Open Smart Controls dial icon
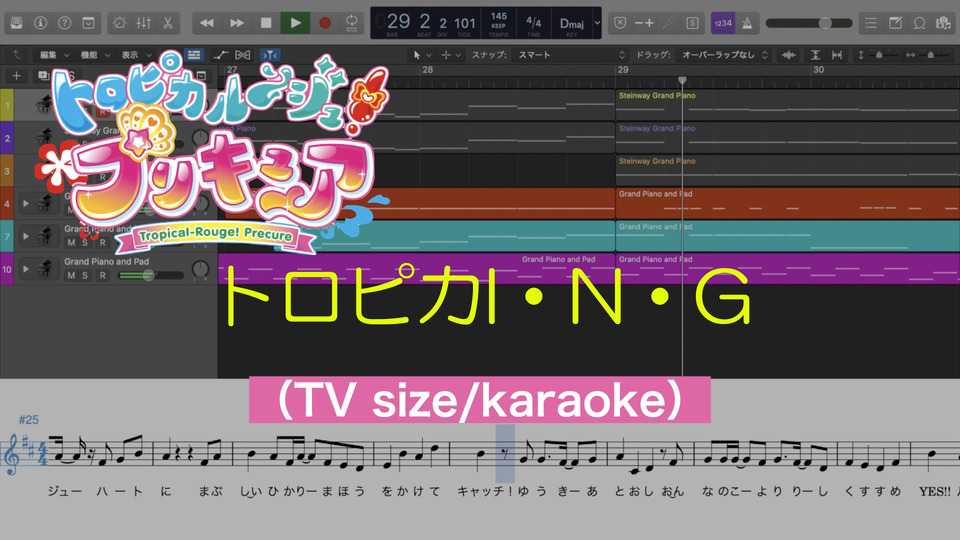This screenshot has width=960, height=540. [119, 23]
